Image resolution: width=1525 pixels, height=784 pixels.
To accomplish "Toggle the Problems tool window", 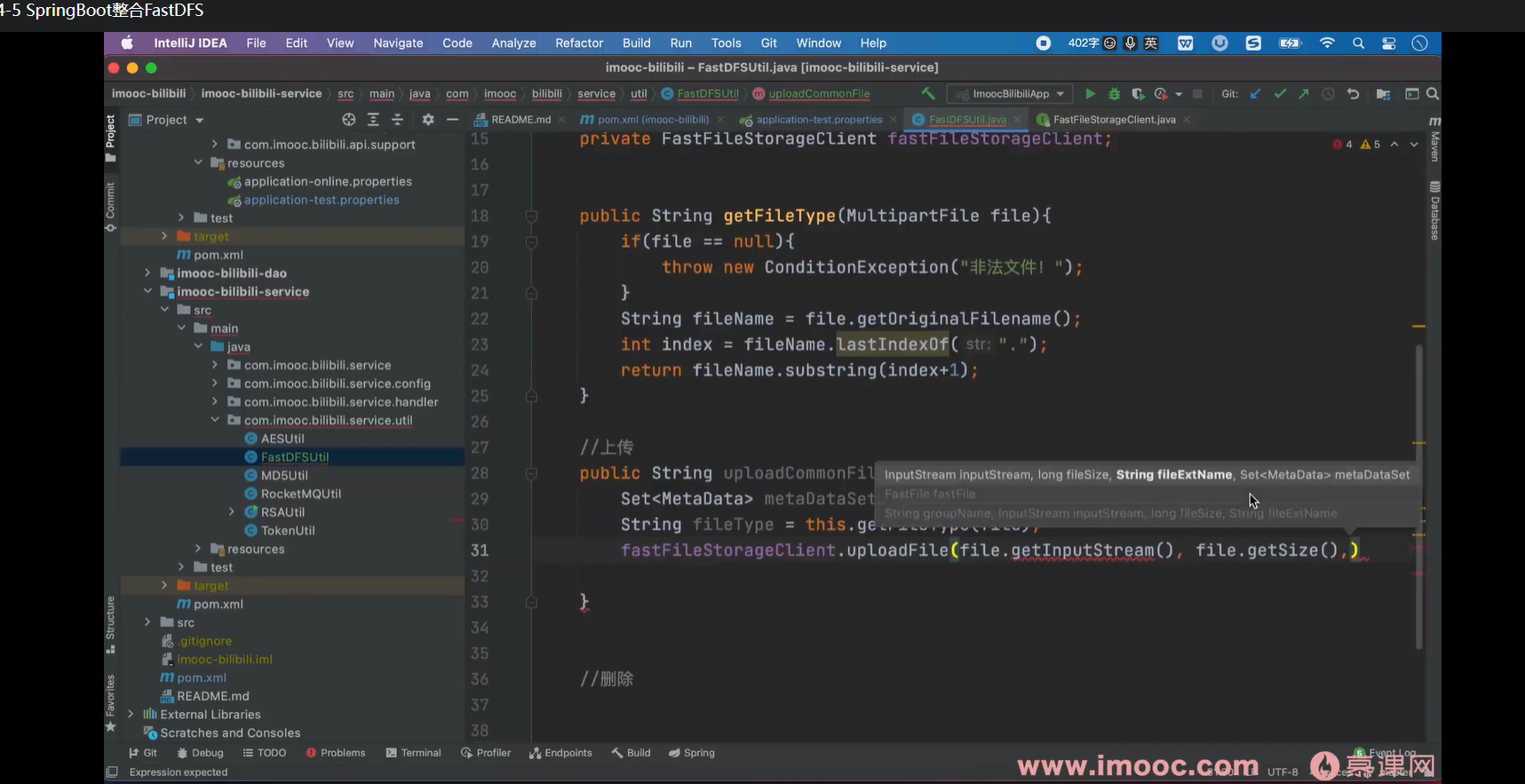I will tap(336, 753).
